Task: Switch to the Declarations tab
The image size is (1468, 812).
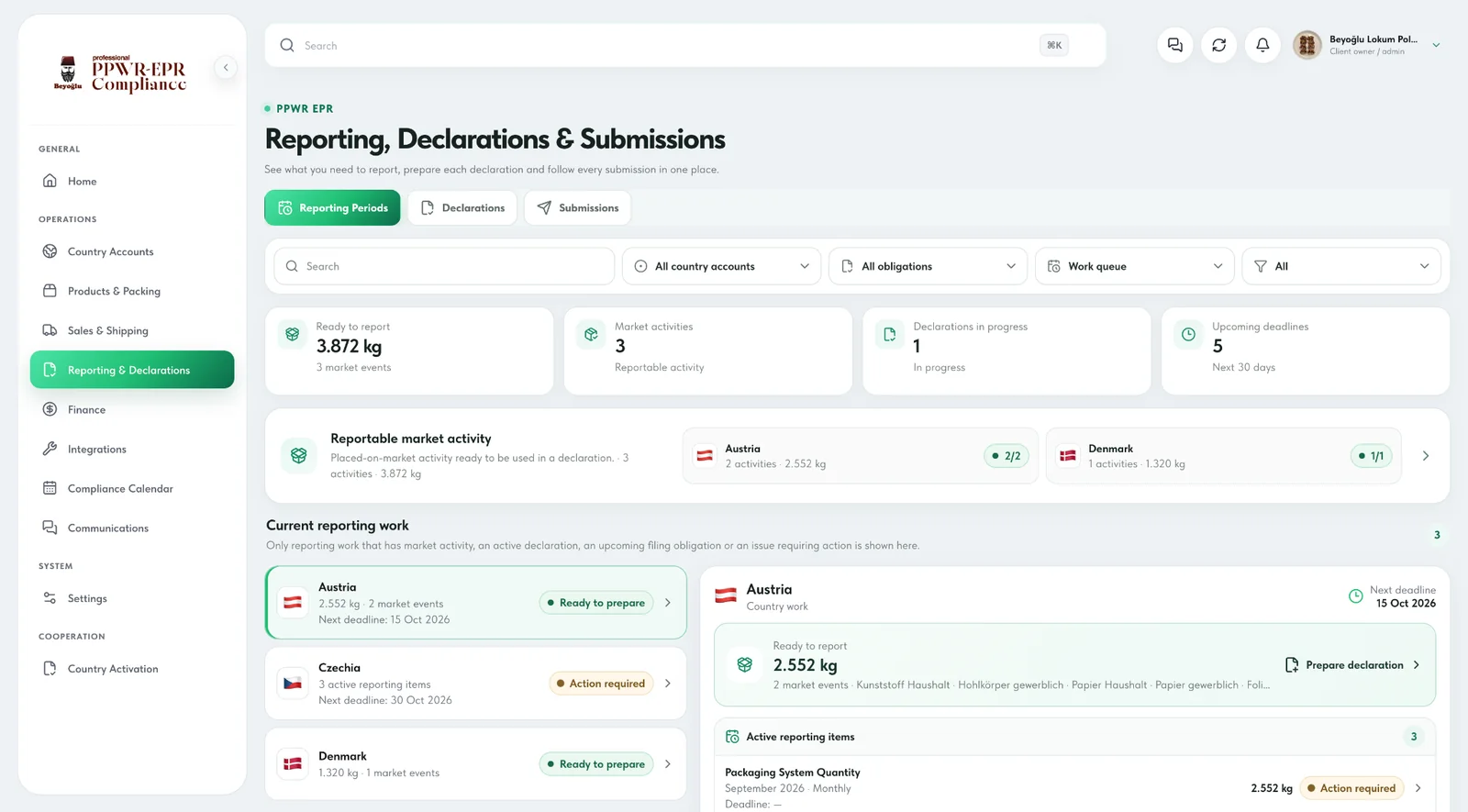Action: point(462,208)
